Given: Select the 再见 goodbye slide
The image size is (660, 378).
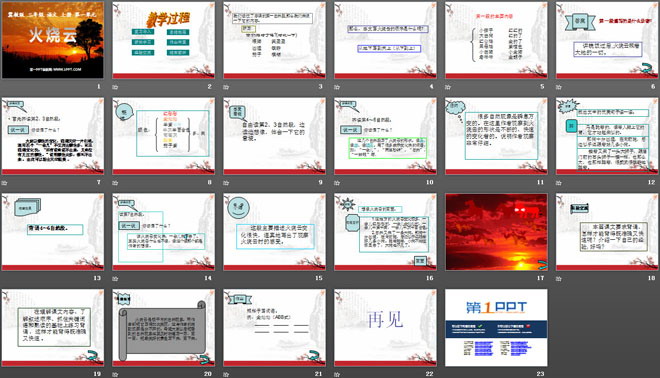Looking at the screenshot, I should [385, 327].
